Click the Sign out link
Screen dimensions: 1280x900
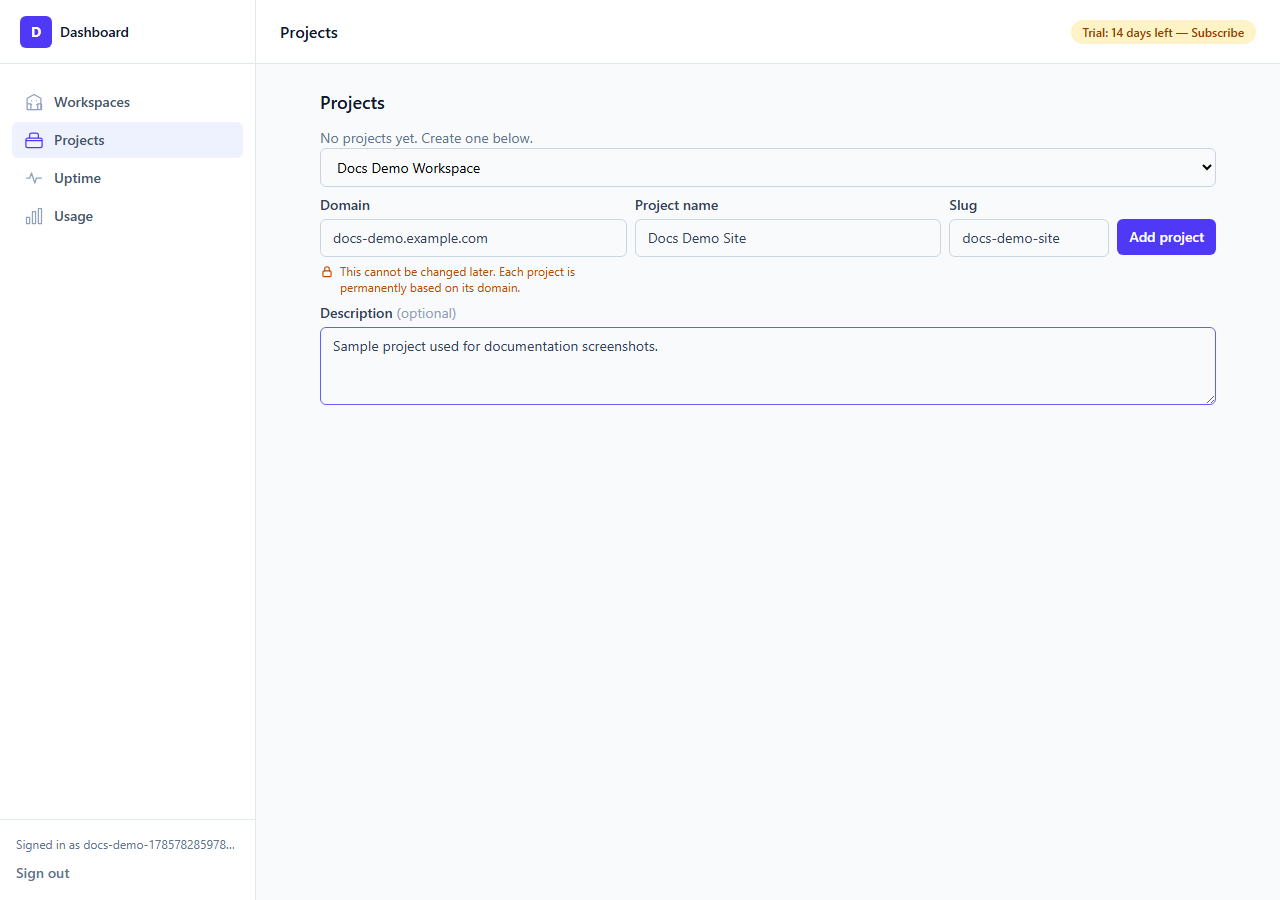point(43,873)
